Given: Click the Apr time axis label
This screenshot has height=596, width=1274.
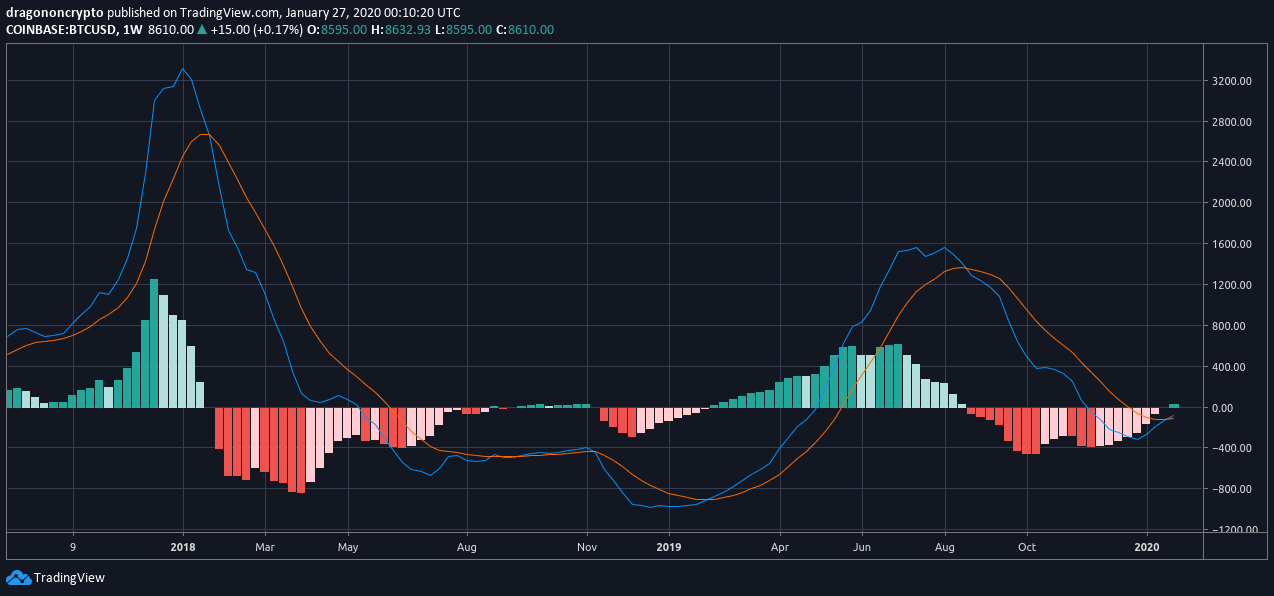Looking at the screenshot, I should pyautogui.click(x=780, y=547).
